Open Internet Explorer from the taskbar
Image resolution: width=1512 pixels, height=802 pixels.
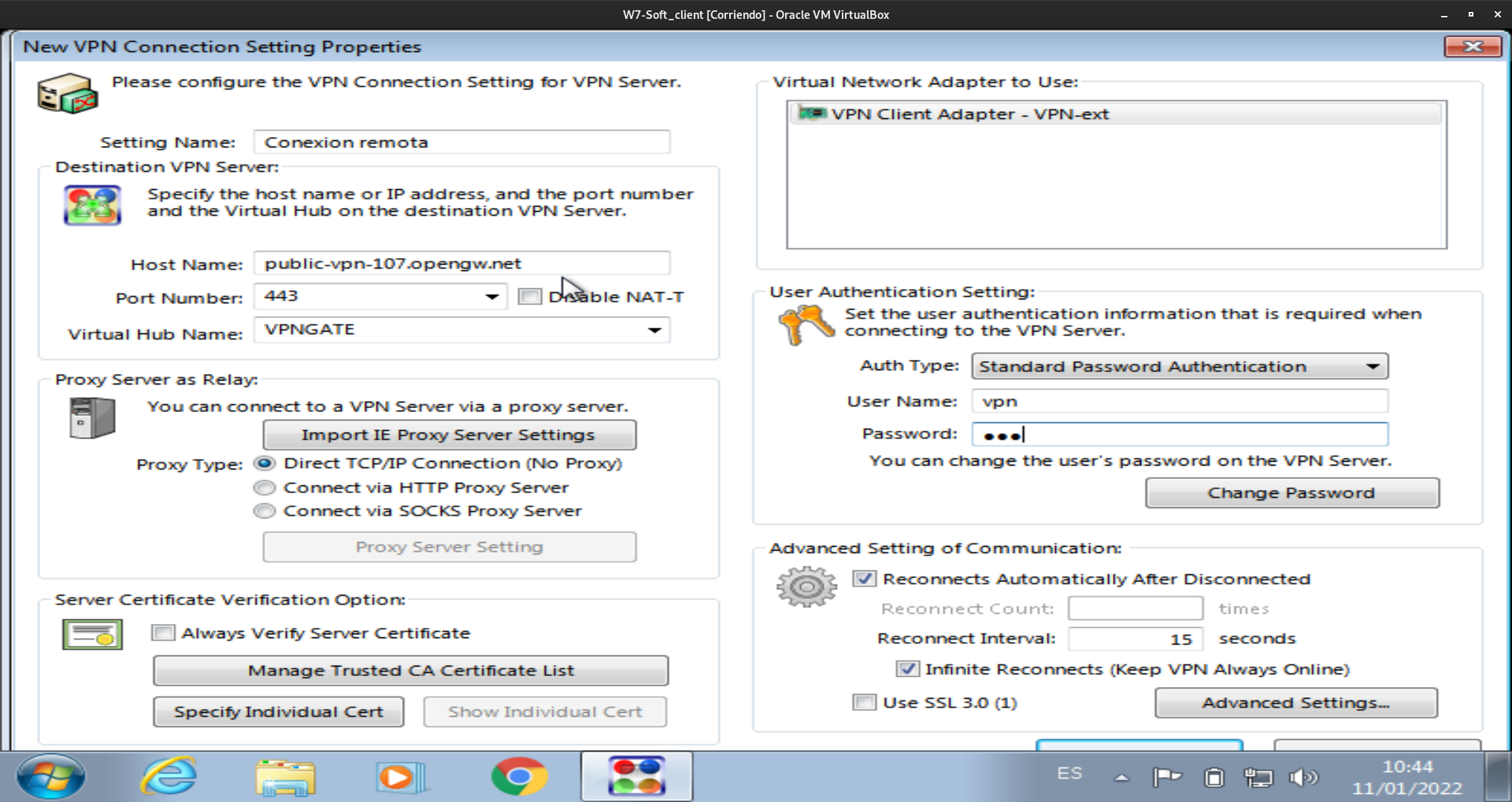pos(169,777)
